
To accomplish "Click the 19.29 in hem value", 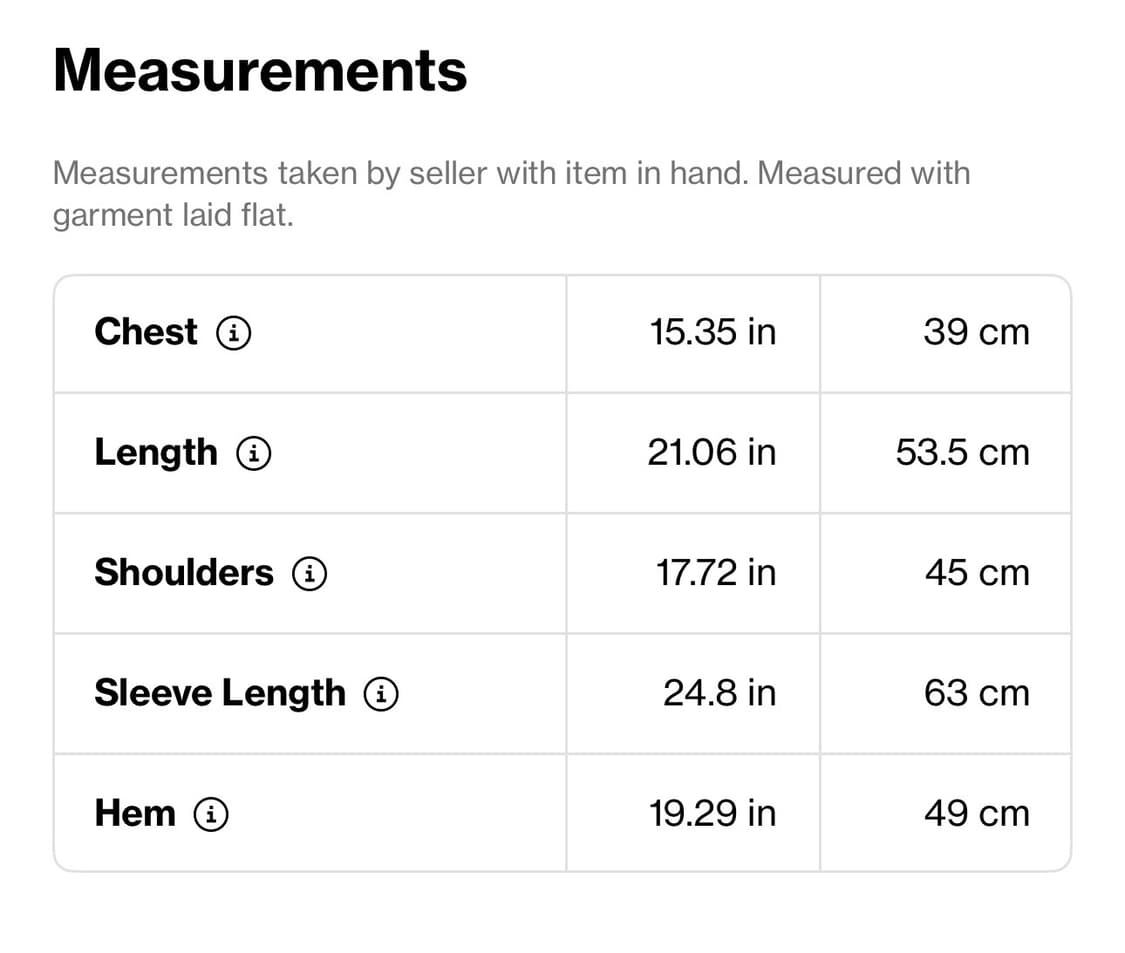I will (x=712, y=813).
